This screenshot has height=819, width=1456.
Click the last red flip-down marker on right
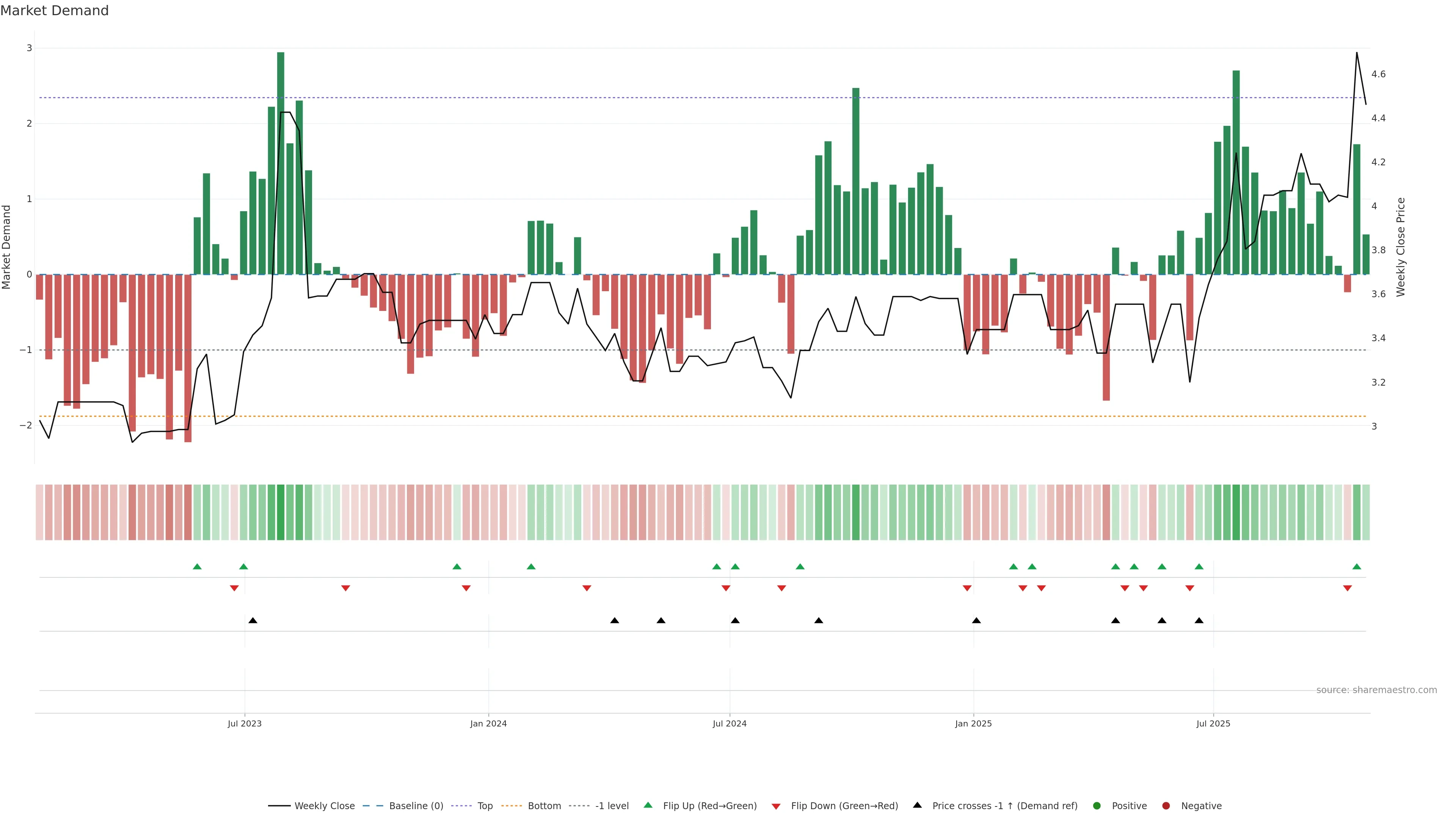pyautogui.click(x=1348, y=588)
